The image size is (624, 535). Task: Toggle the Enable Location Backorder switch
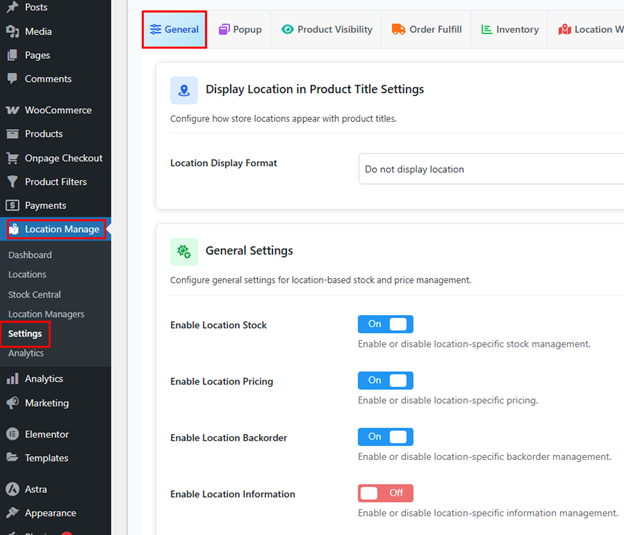coord(385,437)
